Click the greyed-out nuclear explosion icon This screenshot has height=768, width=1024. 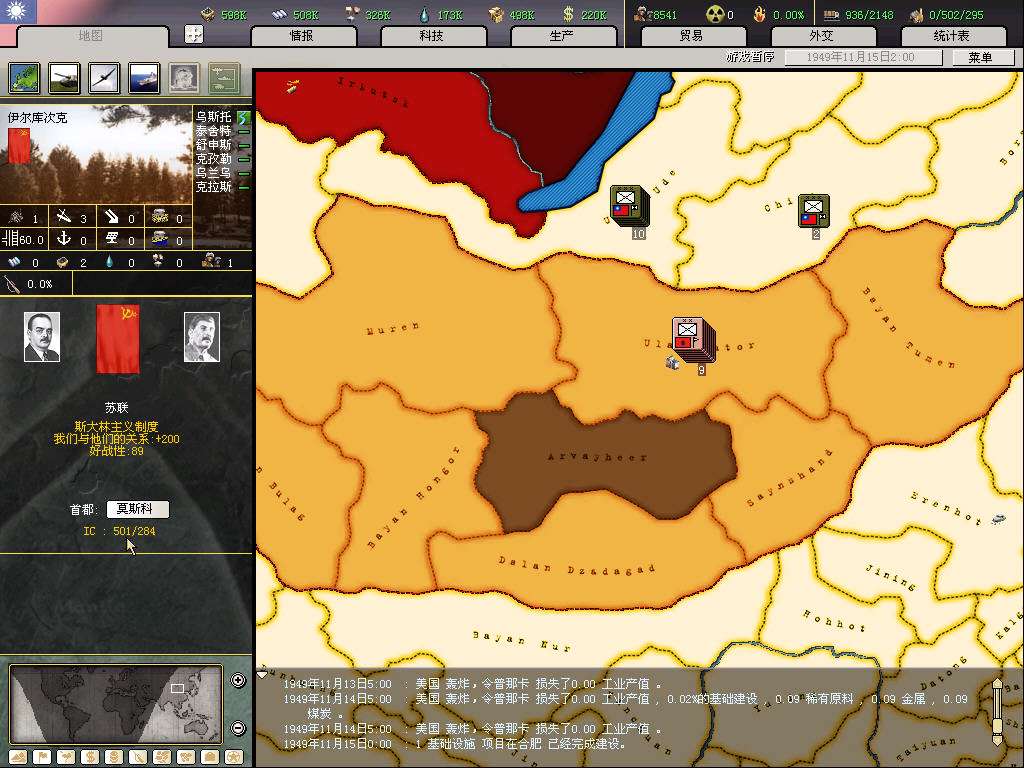coord(184,78)
